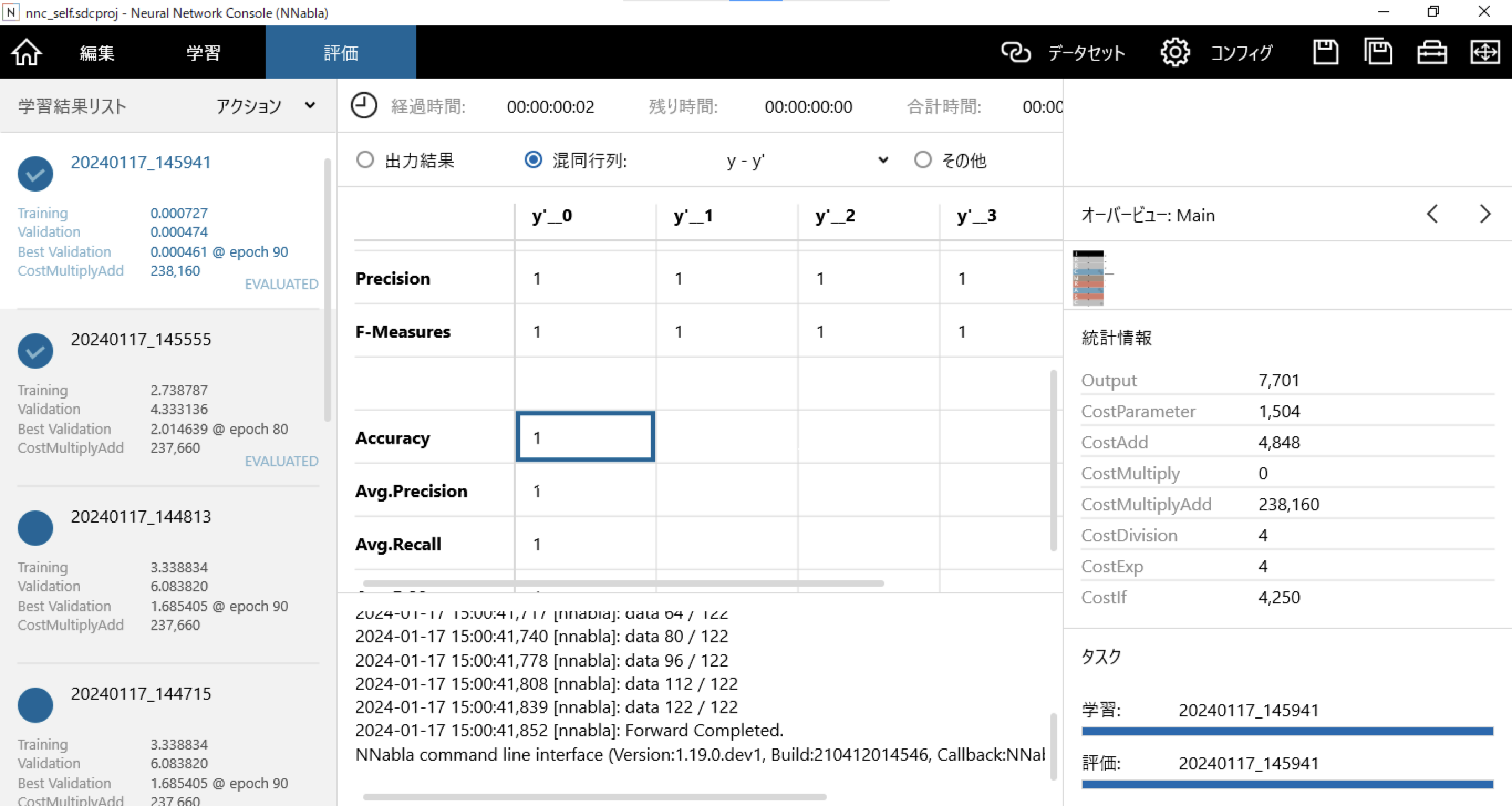Viewport: 1512px width, 806px height.
Task: Open the Dataset (データセット) link icon
Action: (1016, 53)
